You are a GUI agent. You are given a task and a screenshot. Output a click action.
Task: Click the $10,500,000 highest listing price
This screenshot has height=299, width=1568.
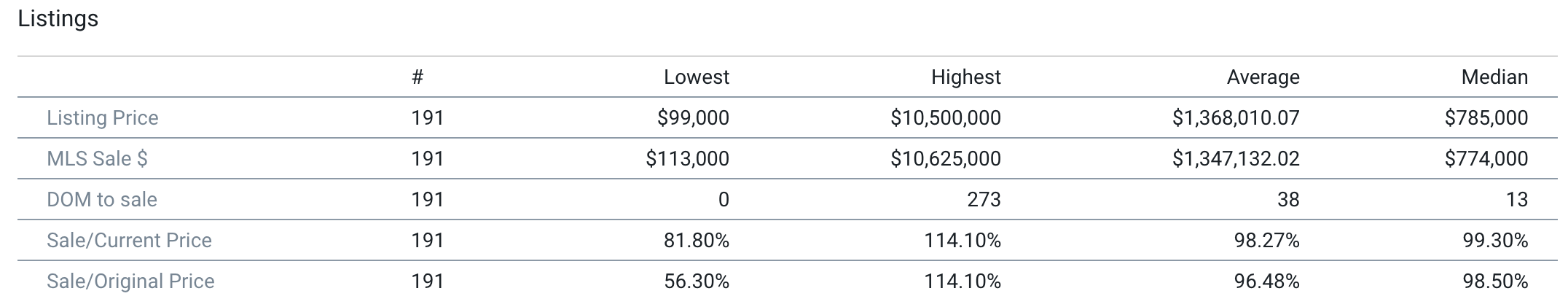coord(945,118)
